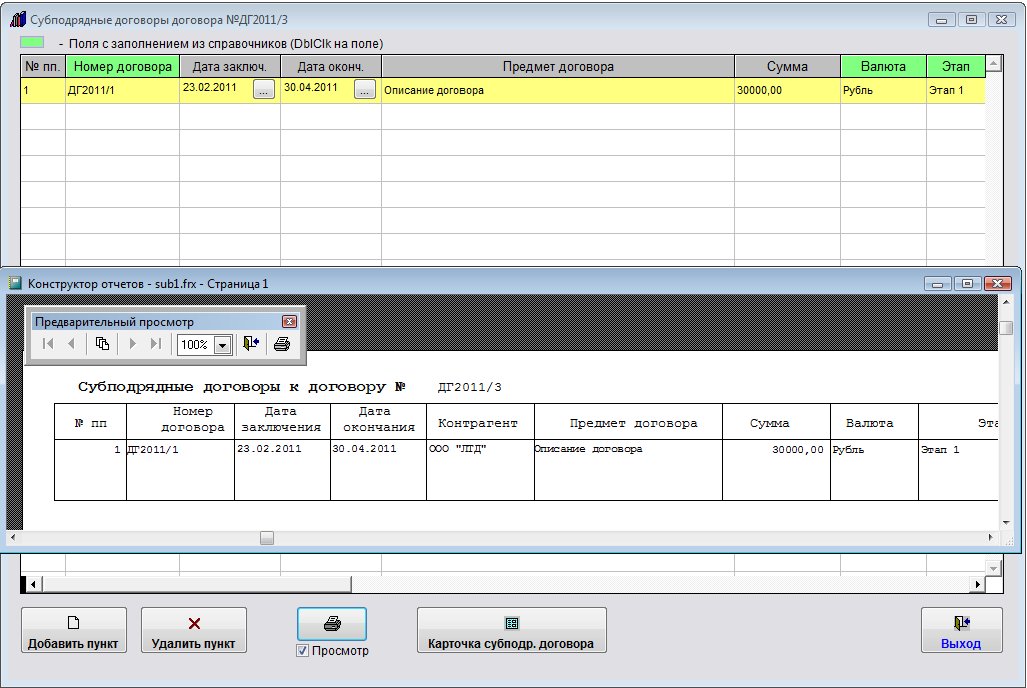Click the Go to page icon in preview toolbar
The width and height of the screenshot is (1027, 688).
pos(102,344)
